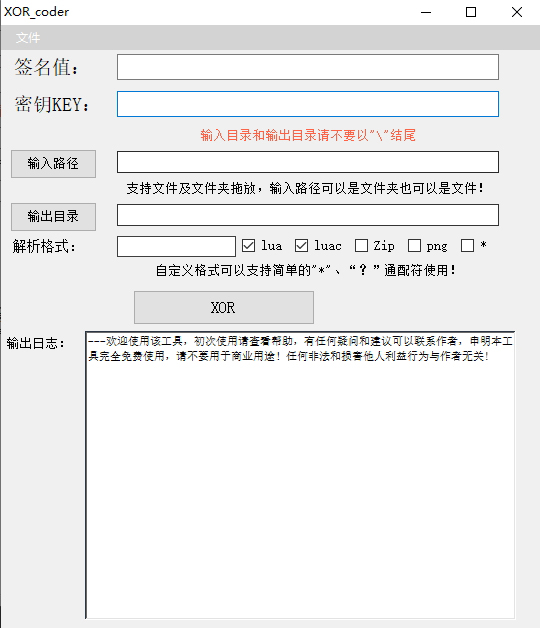Click the red warning text about 目录
540x628 pixels.
[308, 135]
